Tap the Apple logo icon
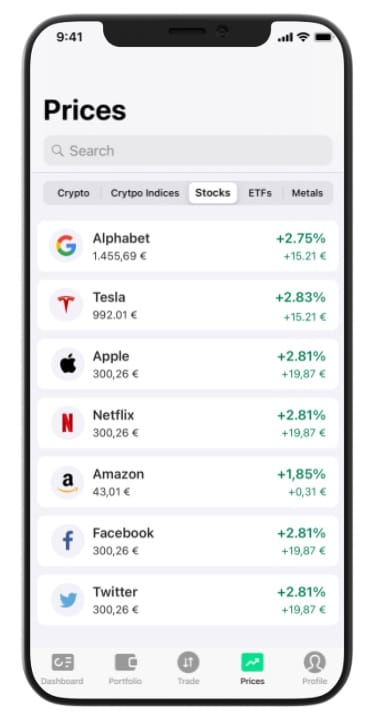The image size is (370, 723). tap(67, 364)
